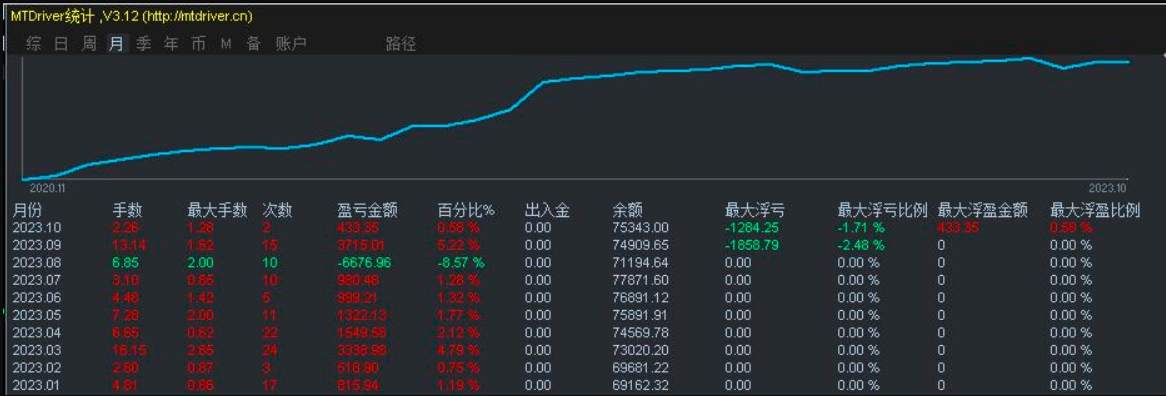
Task: Switch to the 年 yearly tab
Action: click(x=171, y=44)
